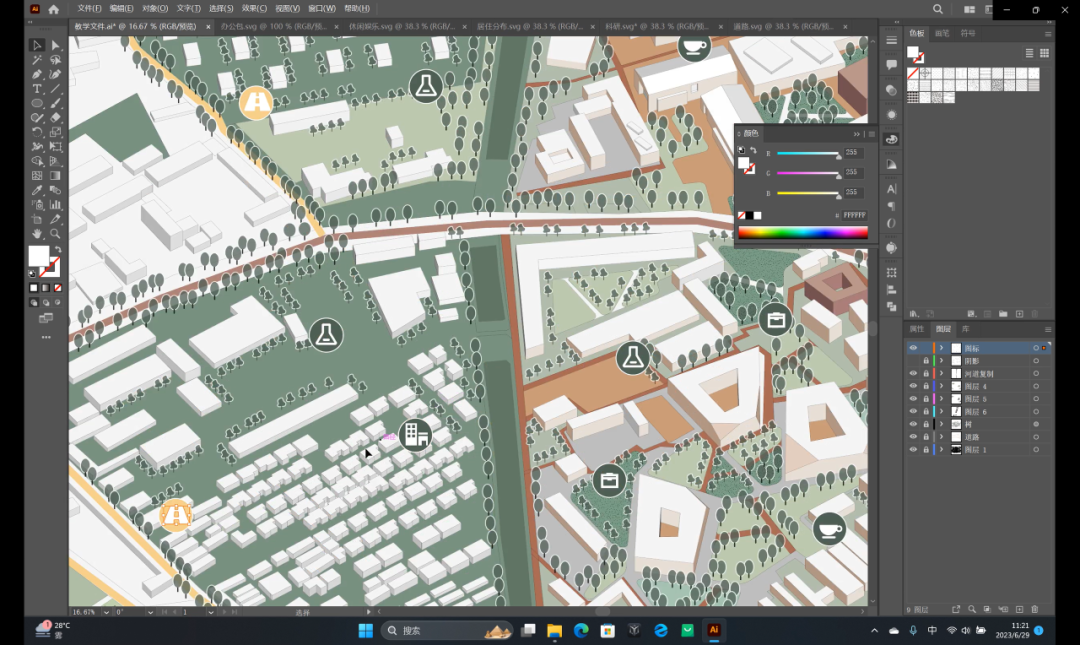Expand the 树 layer arrow

pos(942,424)
